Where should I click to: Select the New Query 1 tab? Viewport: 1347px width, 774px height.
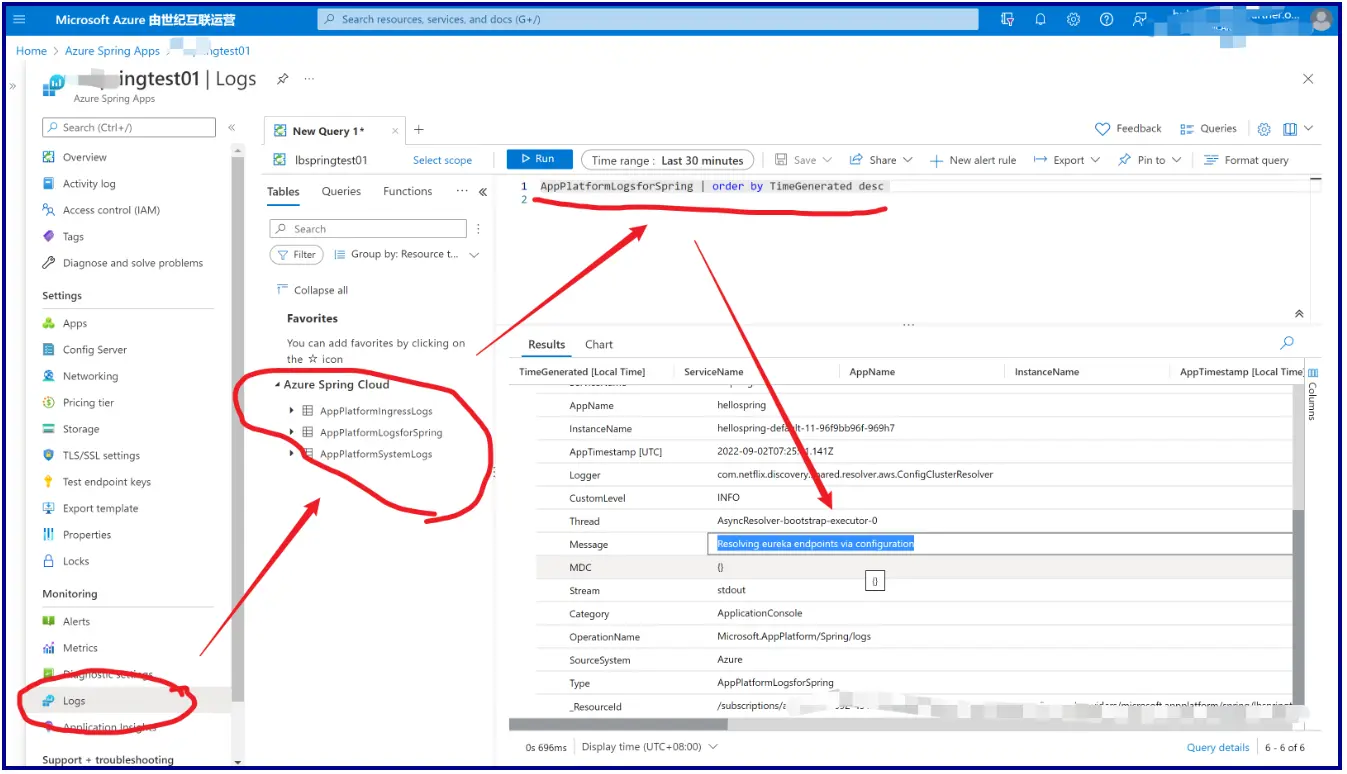click(x=328, y=131)
